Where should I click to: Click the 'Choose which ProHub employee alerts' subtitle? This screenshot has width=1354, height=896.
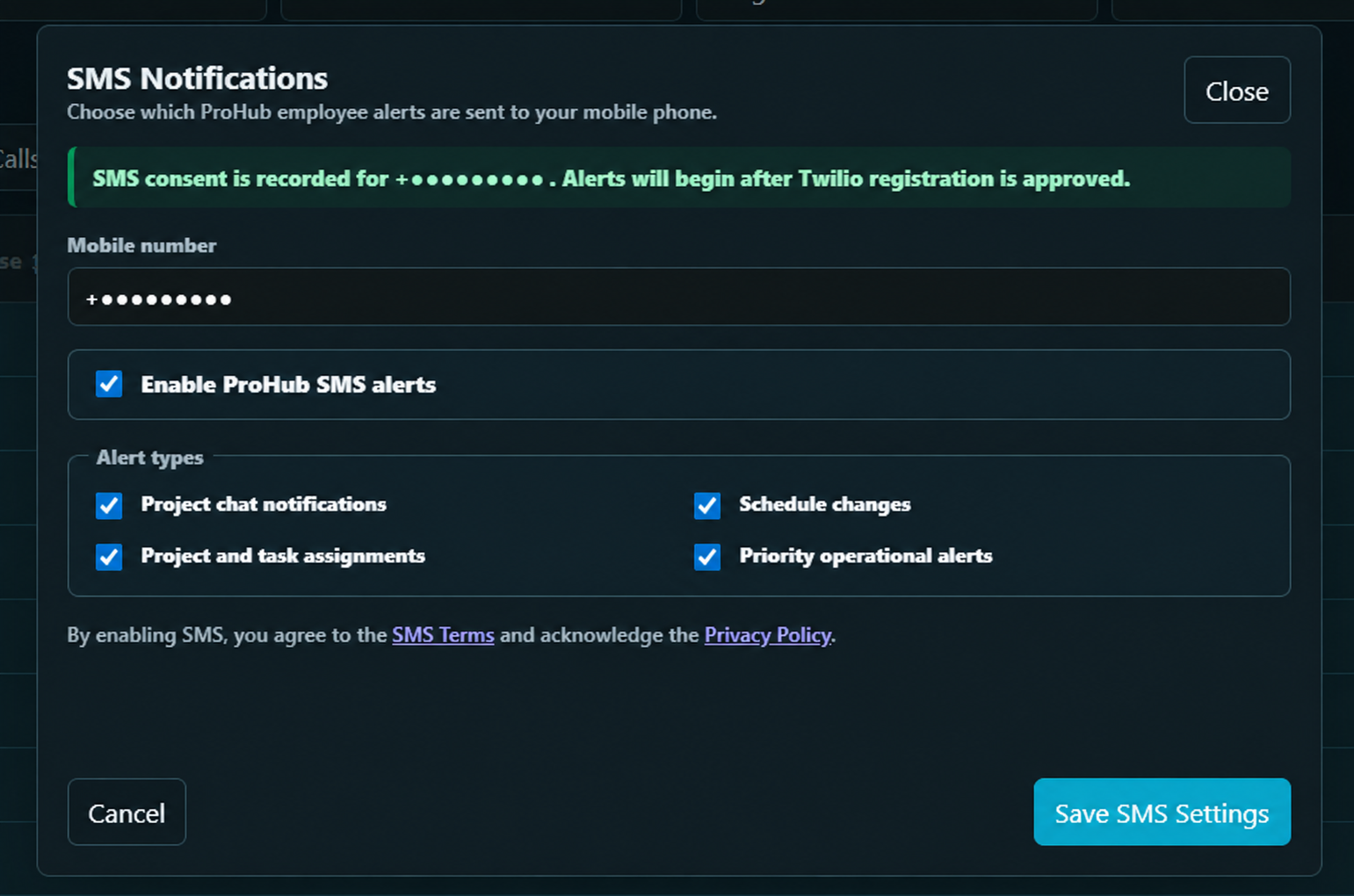tap(392, 112)
